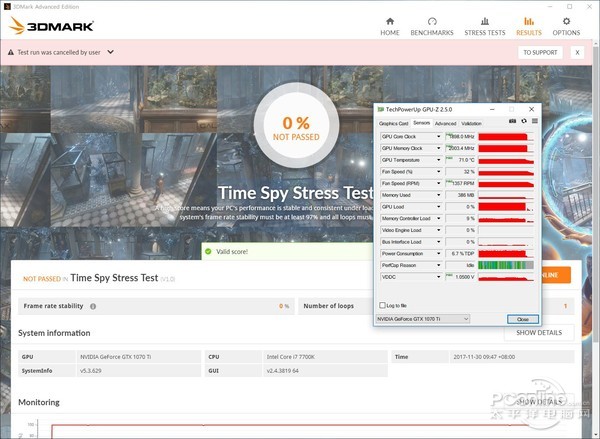The height and width of the screenshot is (439, 600).
Task: Open the GPU Temperature sensor dropdown
Action: tap(438, 159)
